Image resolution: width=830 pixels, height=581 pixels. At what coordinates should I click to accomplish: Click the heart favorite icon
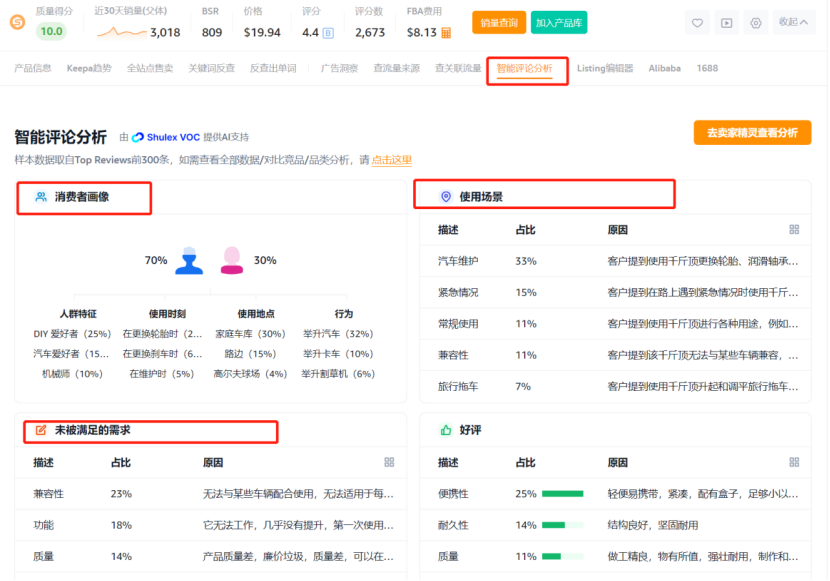click(698, 23)
